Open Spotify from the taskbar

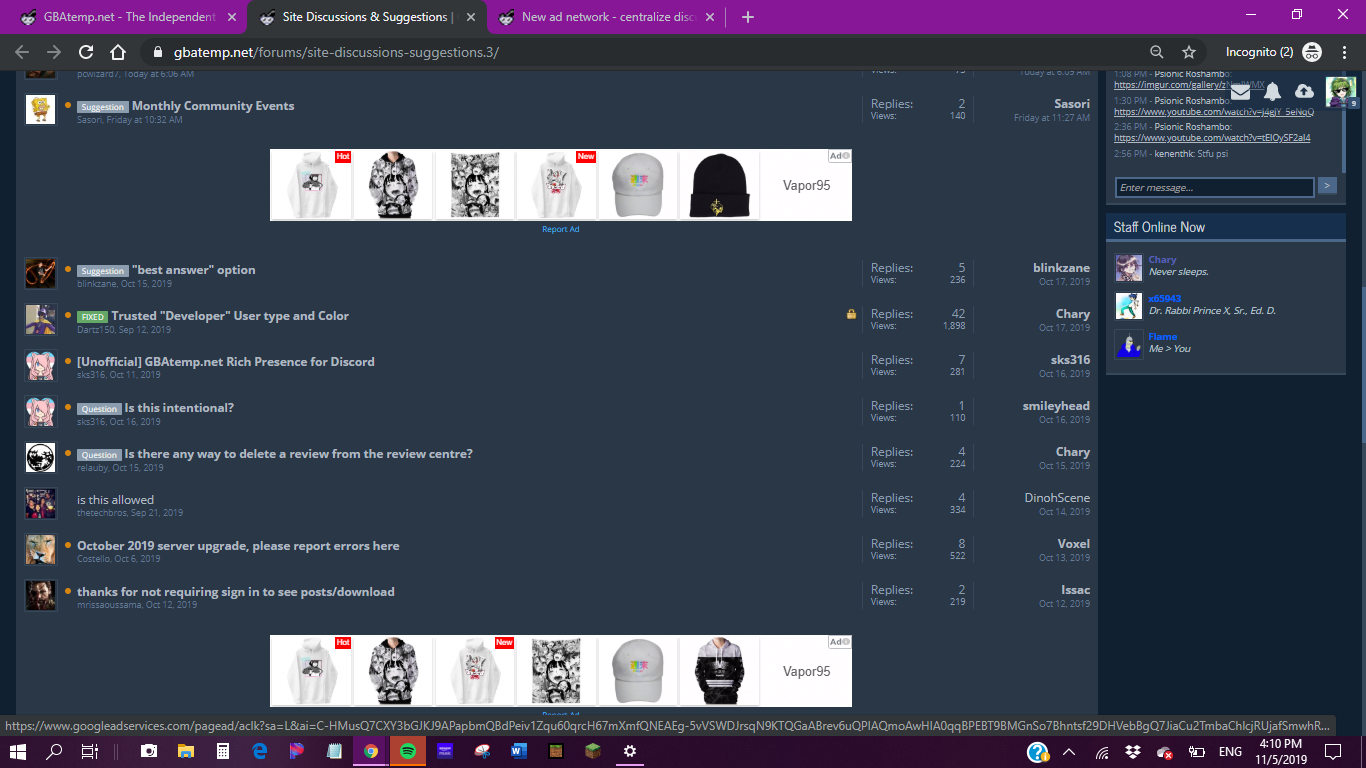(x=408, y=751)
